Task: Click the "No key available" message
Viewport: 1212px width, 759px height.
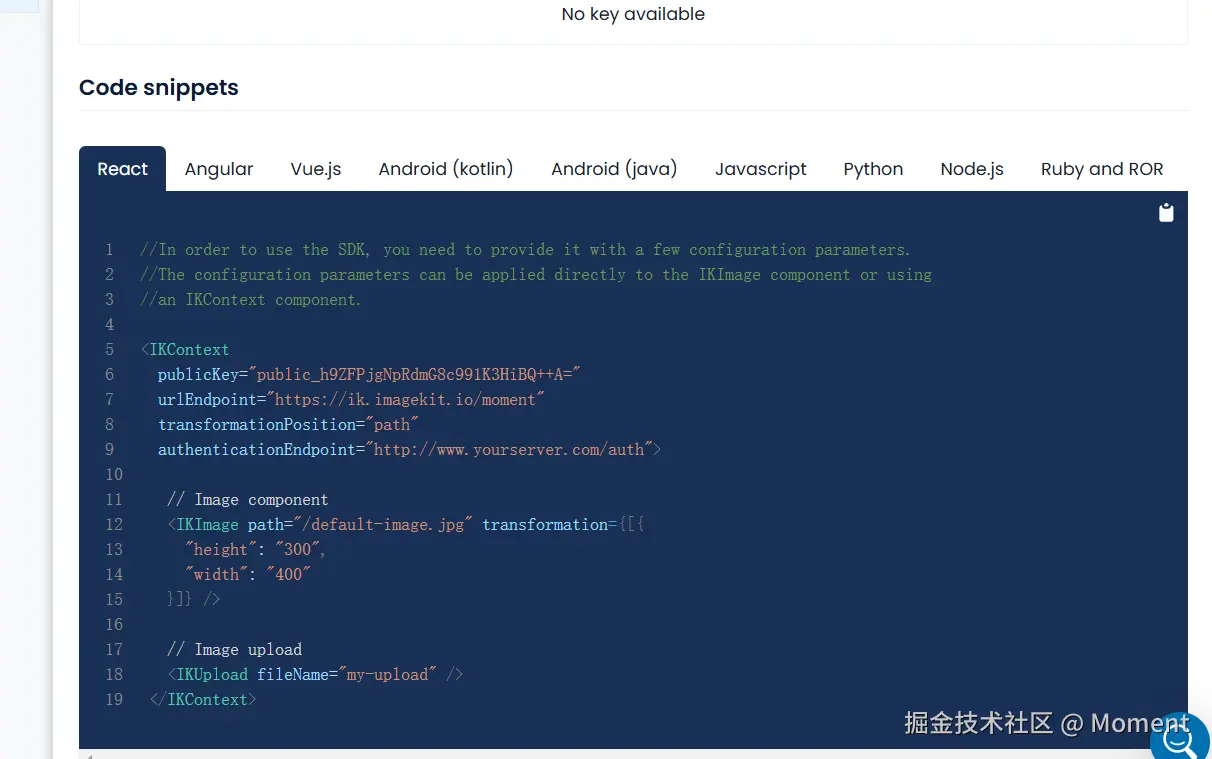Action: coord(633,14)
